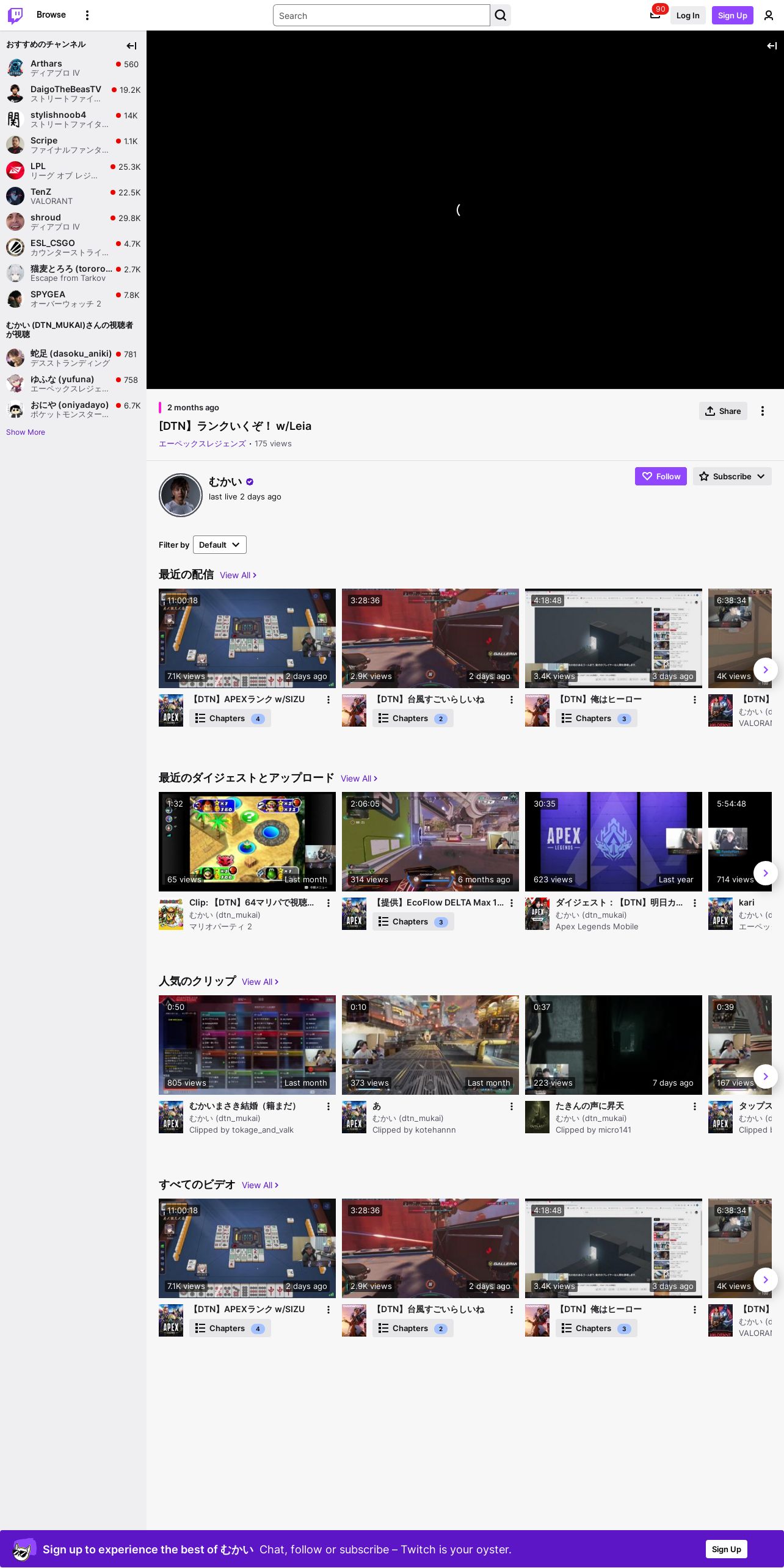The height and width of the screenshot is (1568, 784).
Task: Click the APEX game box art under 【DTN】APEXランク in 最近の配信
Action: [x=171, y=710]
